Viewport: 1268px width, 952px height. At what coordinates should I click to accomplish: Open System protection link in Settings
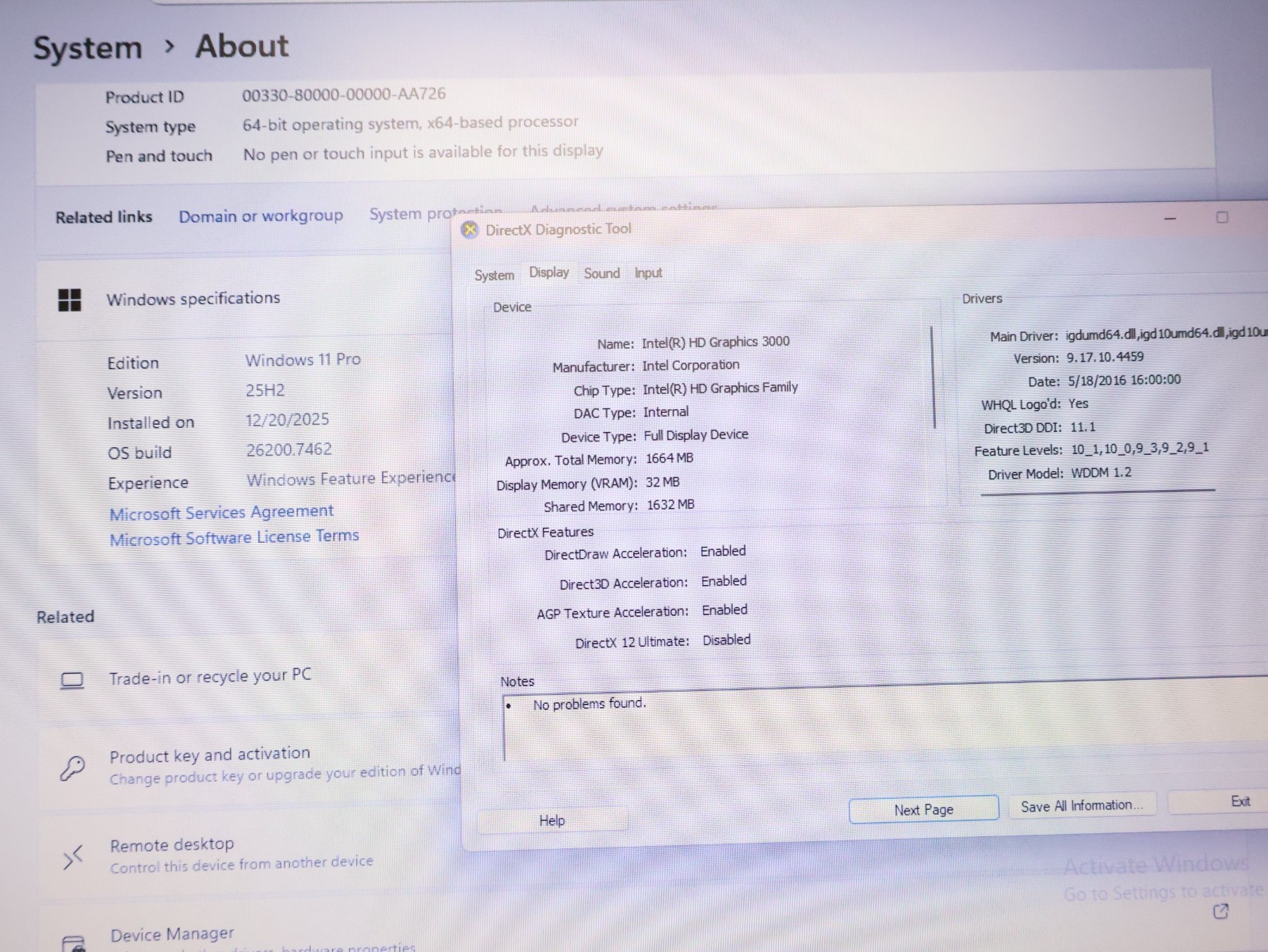[x=435, y=212]
